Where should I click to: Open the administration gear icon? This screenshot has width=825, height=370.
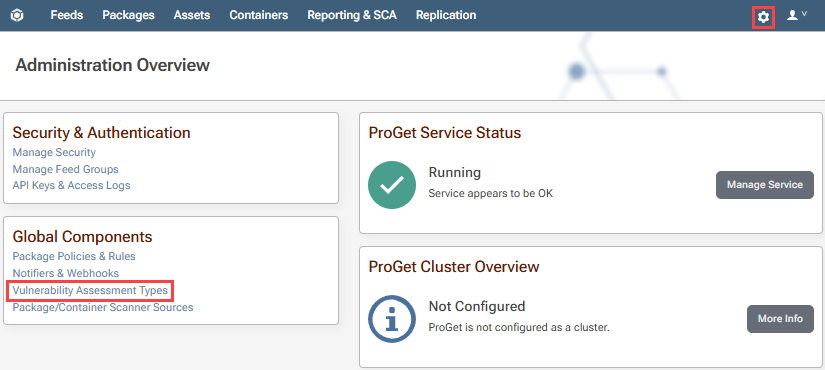click(763, 17)
